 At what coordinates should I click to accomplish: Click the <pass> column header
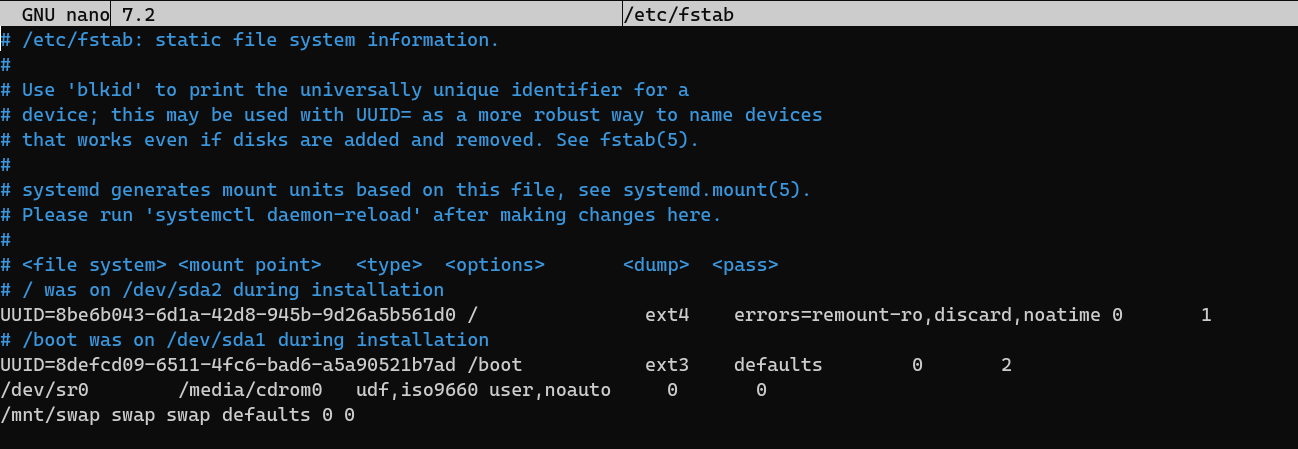745,265
